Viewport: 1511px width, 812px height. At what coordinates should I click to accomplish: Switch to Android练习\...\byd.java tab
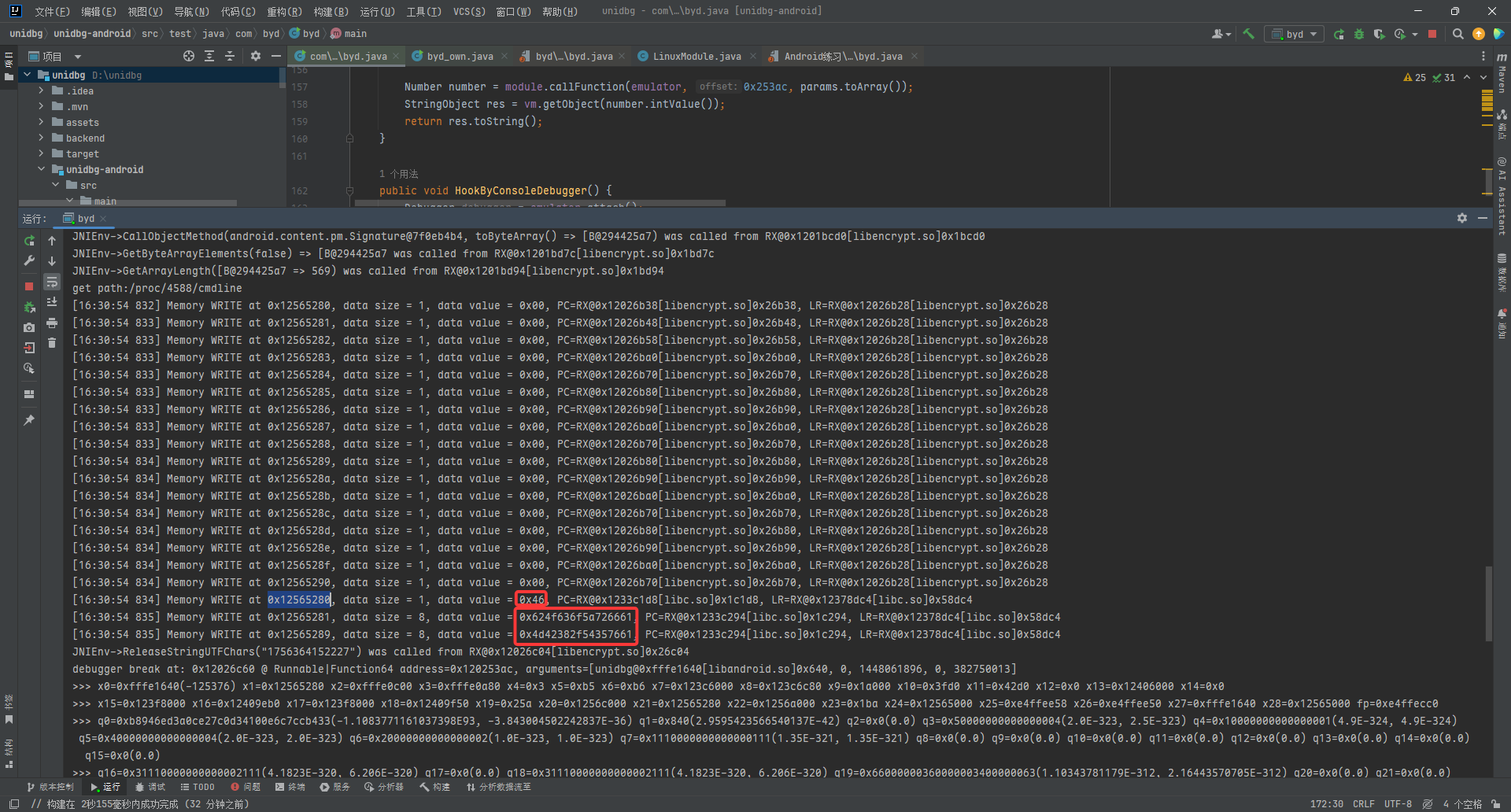[843, 56]
